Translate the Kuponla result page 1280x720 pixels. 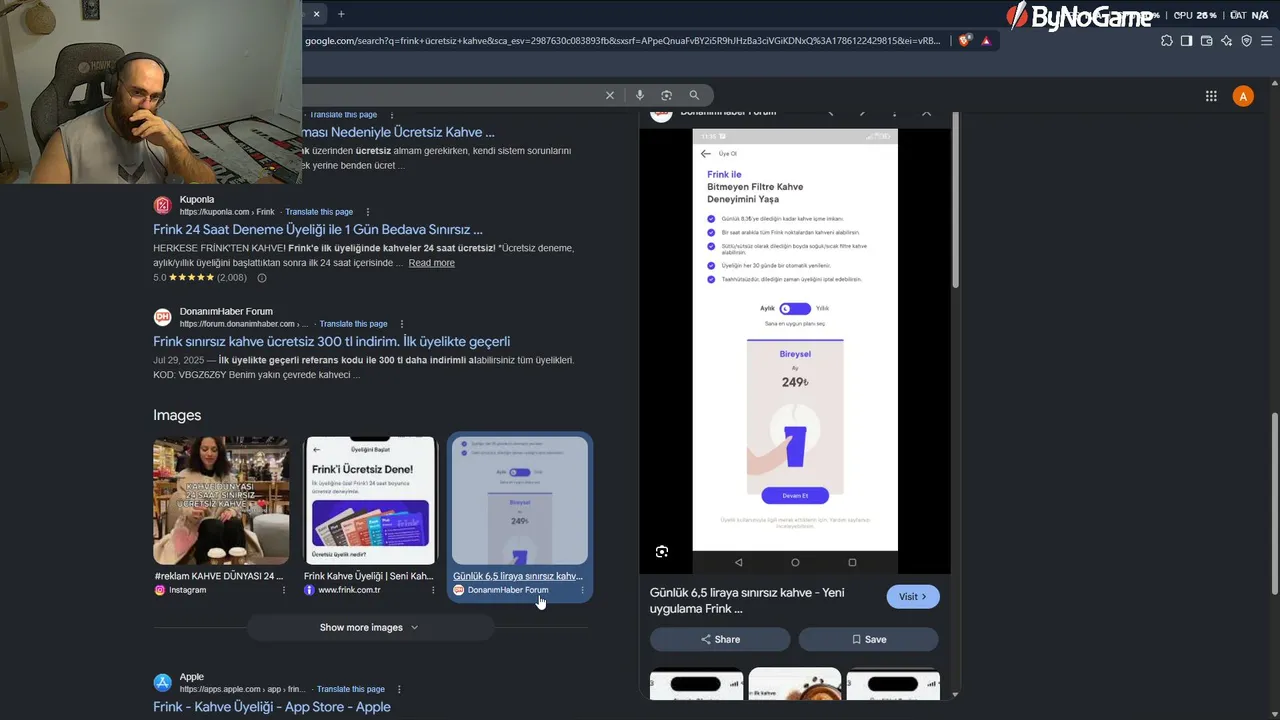[x=319, y=212]
